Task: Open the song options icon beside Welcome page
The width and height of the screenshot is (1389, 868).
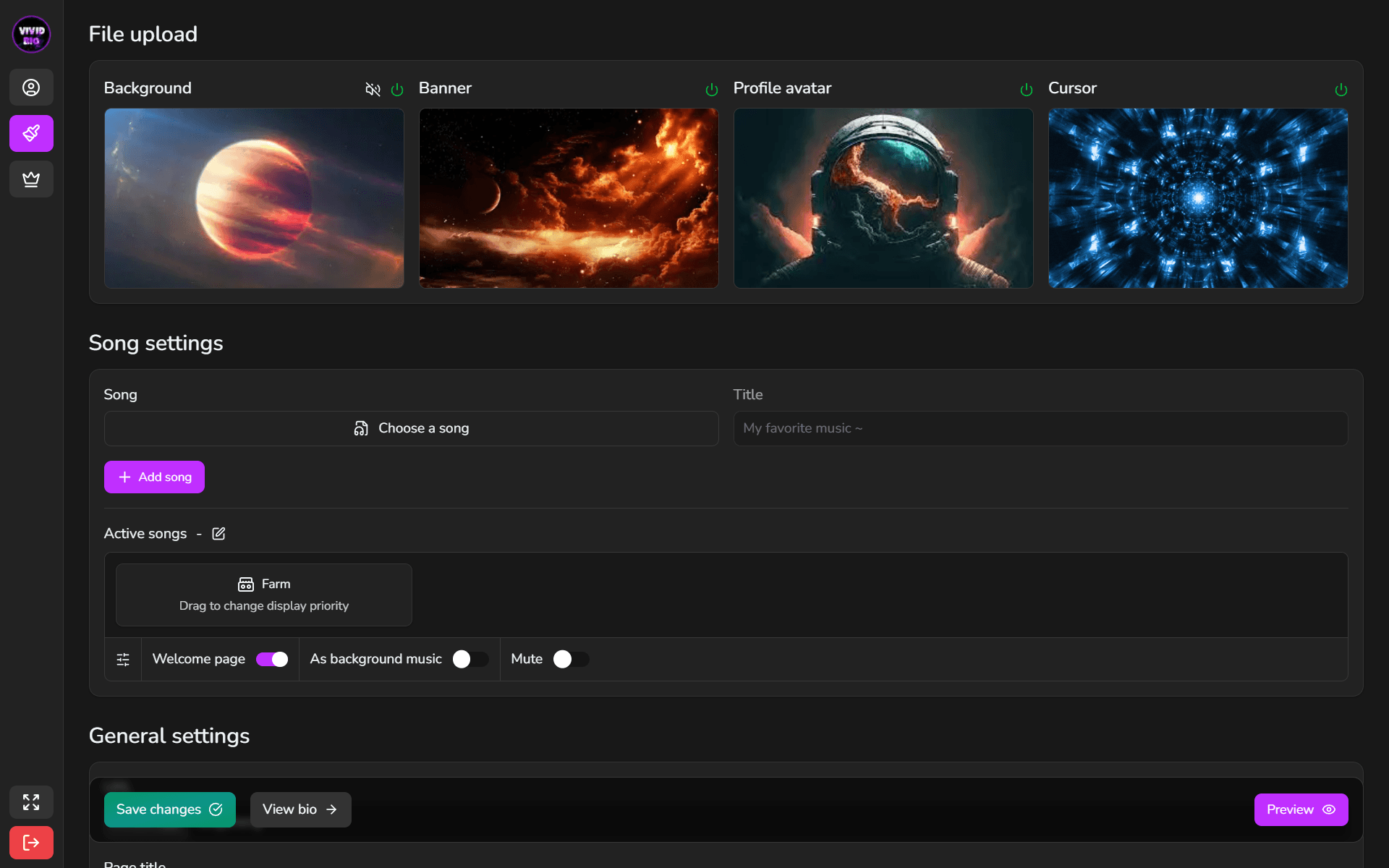Action: (x=122, y=659)
